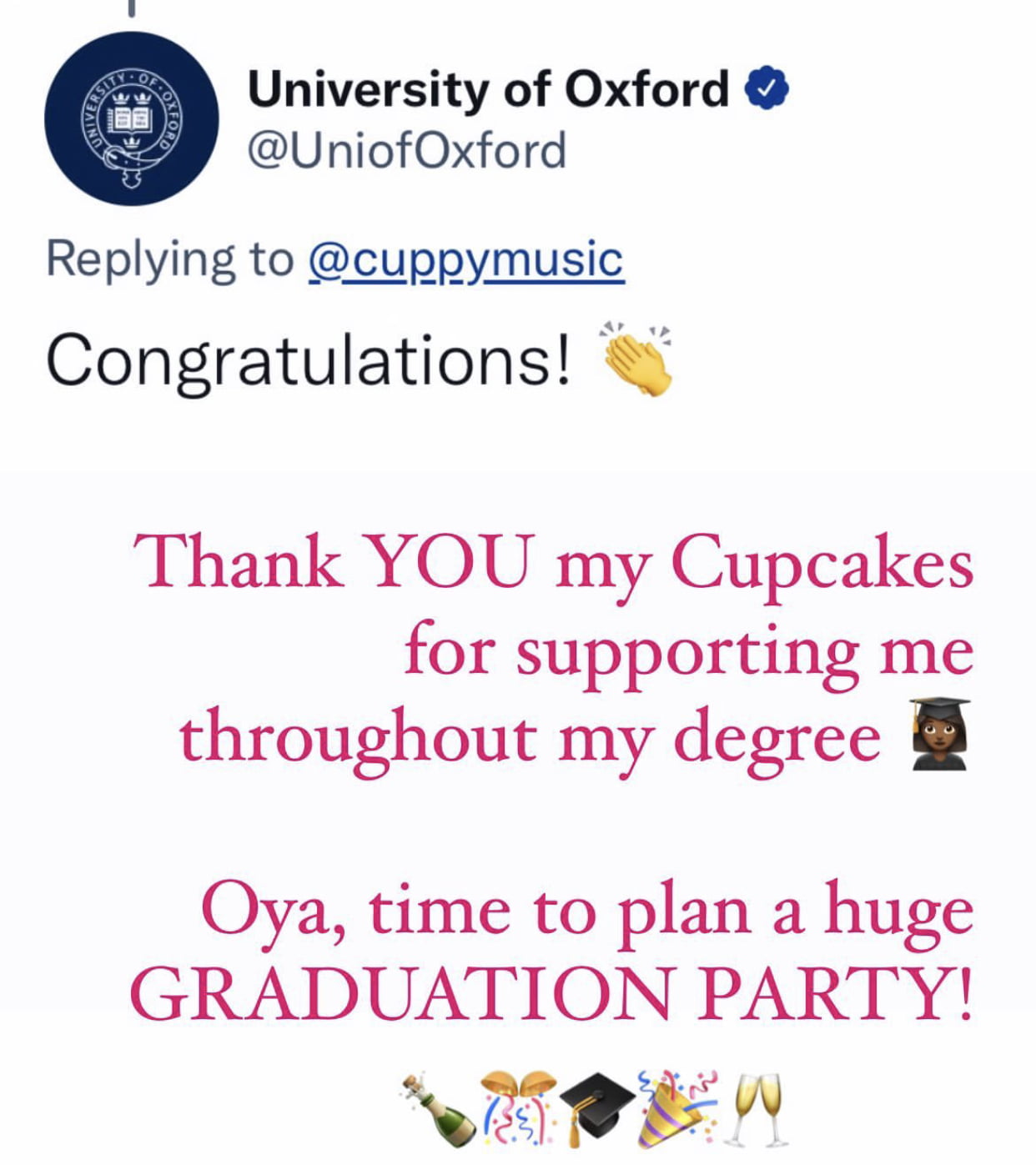Click the University of Oxford display name
Viewport: 1036px width, 1165px height.
click(x=488, y=89)
